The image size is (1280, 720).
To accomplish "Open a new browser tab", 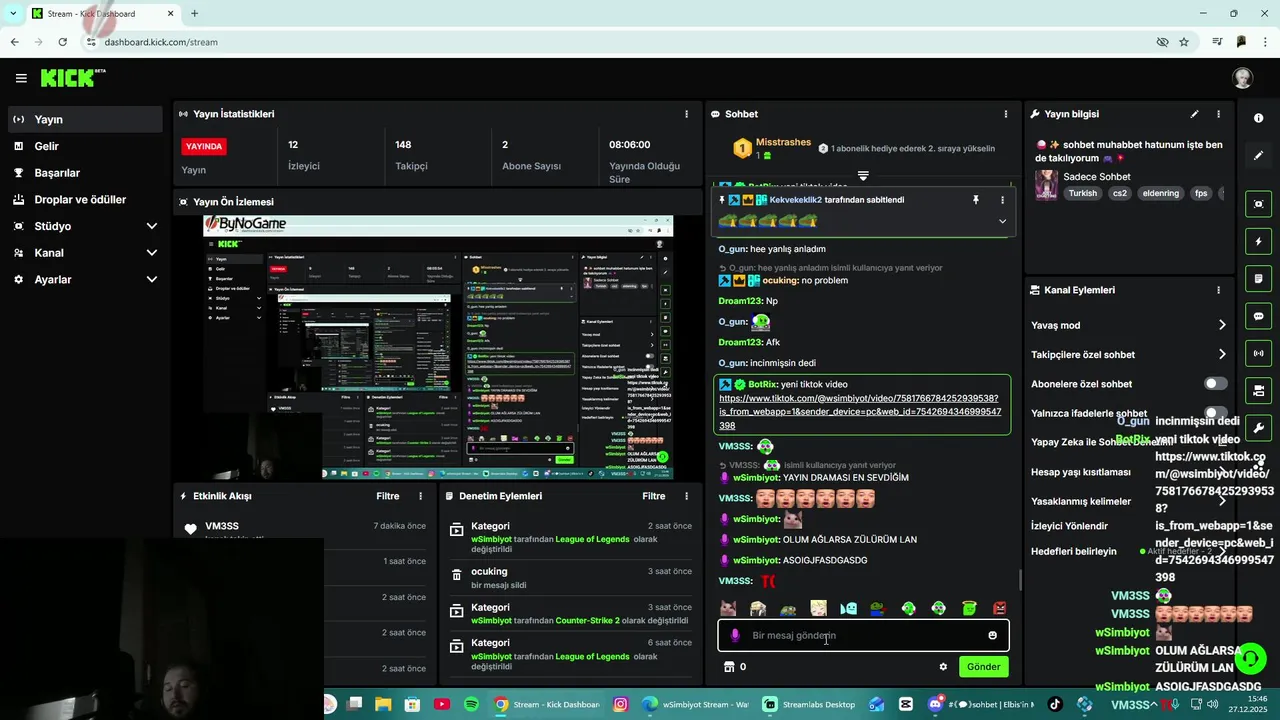I will [x=194, y=14].
